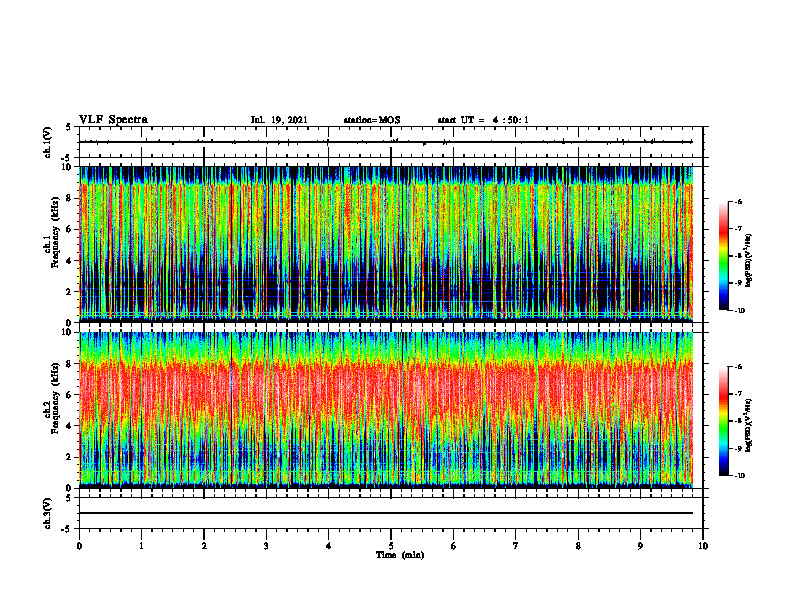Viewport: 792px width, 612px height.
Task: Click the 'VLF Spectra' title text
Action: click(x=113, y=120)
